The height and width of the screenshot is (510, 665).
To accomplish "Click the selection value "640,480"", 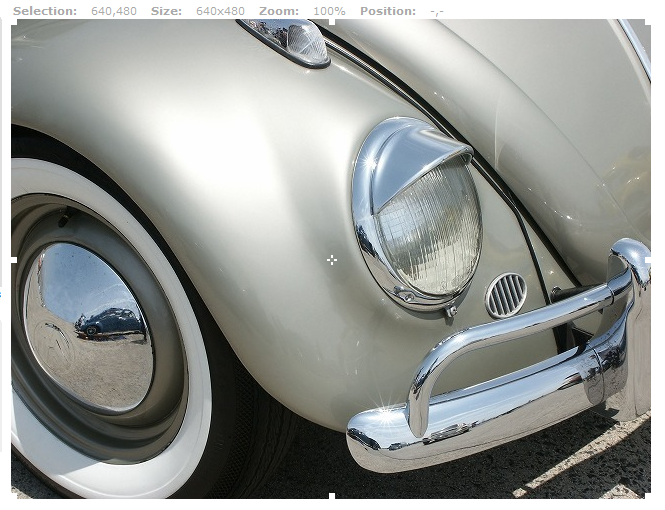I will 114,11.
